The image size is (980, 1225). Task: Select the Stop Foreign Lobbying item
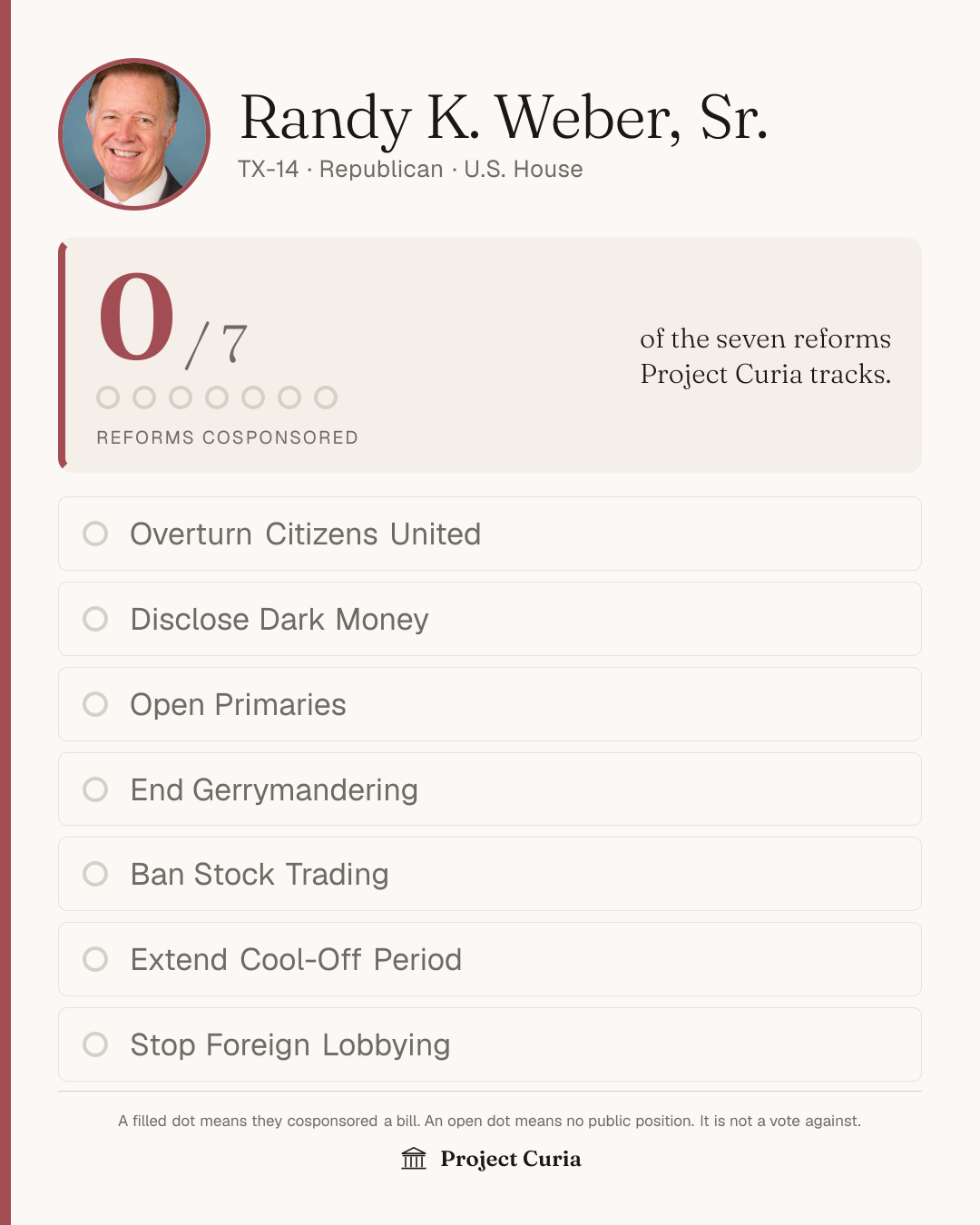tap(490, 1044)
